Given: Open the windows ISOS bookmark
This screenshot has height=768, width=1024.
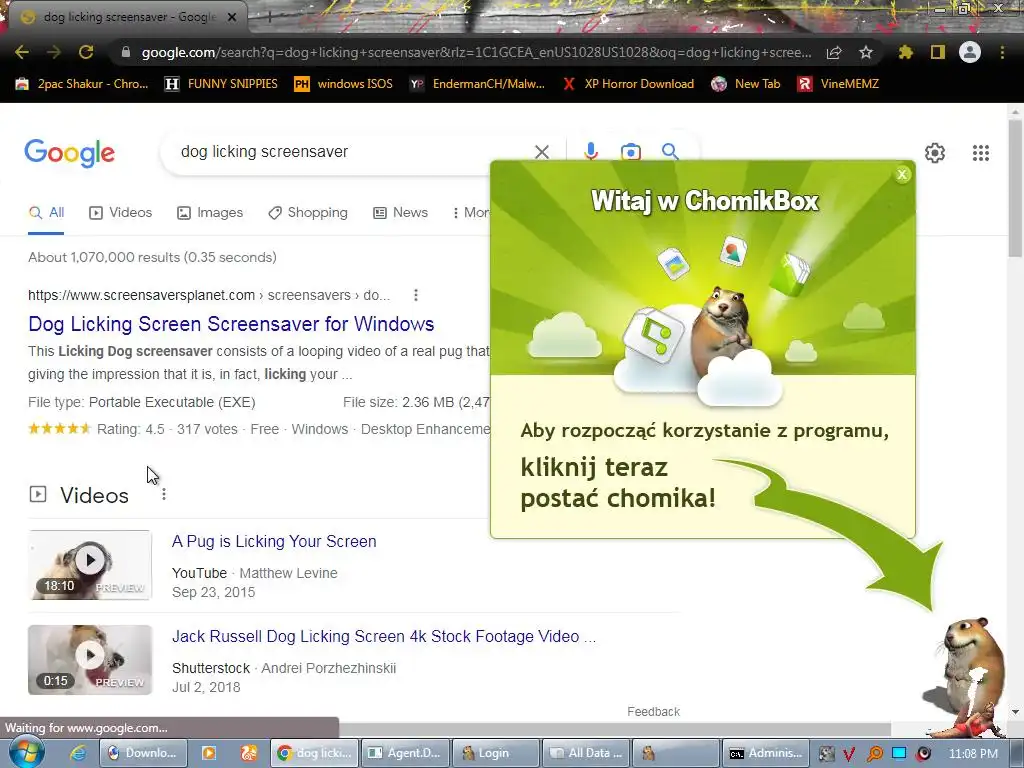Looking at the screenshot, I should click(344, 84).
